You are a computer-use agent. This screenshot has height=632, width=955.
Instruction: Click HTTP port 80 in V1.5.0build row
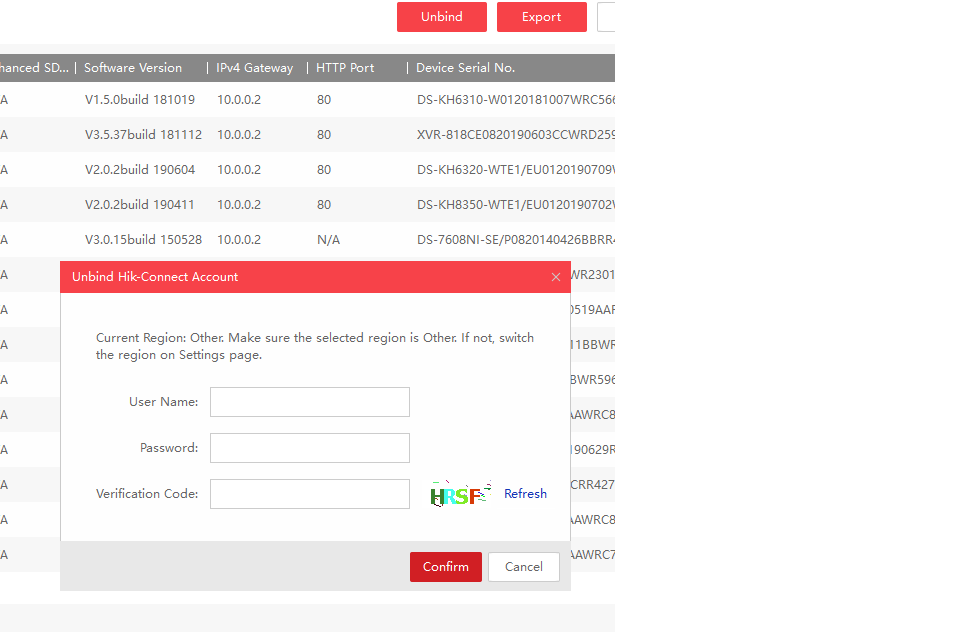point(324,100)
